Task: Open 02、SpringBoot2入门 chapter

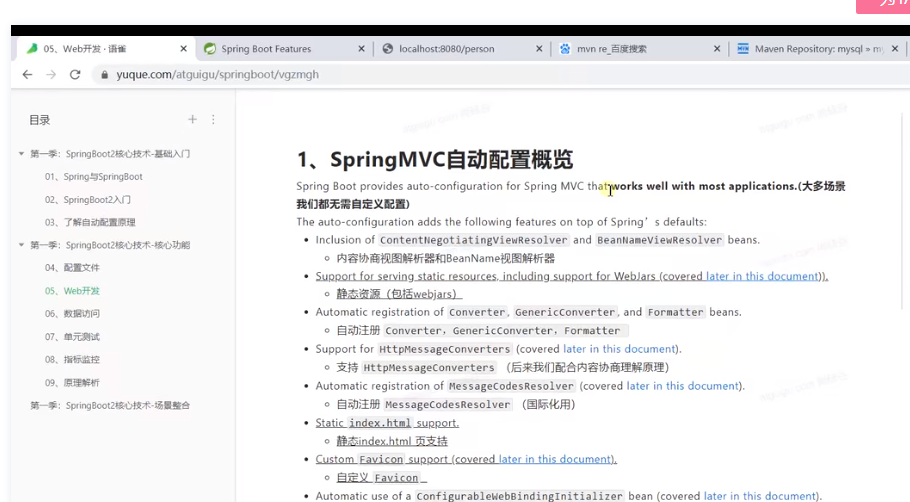Action: coord(88,200)
